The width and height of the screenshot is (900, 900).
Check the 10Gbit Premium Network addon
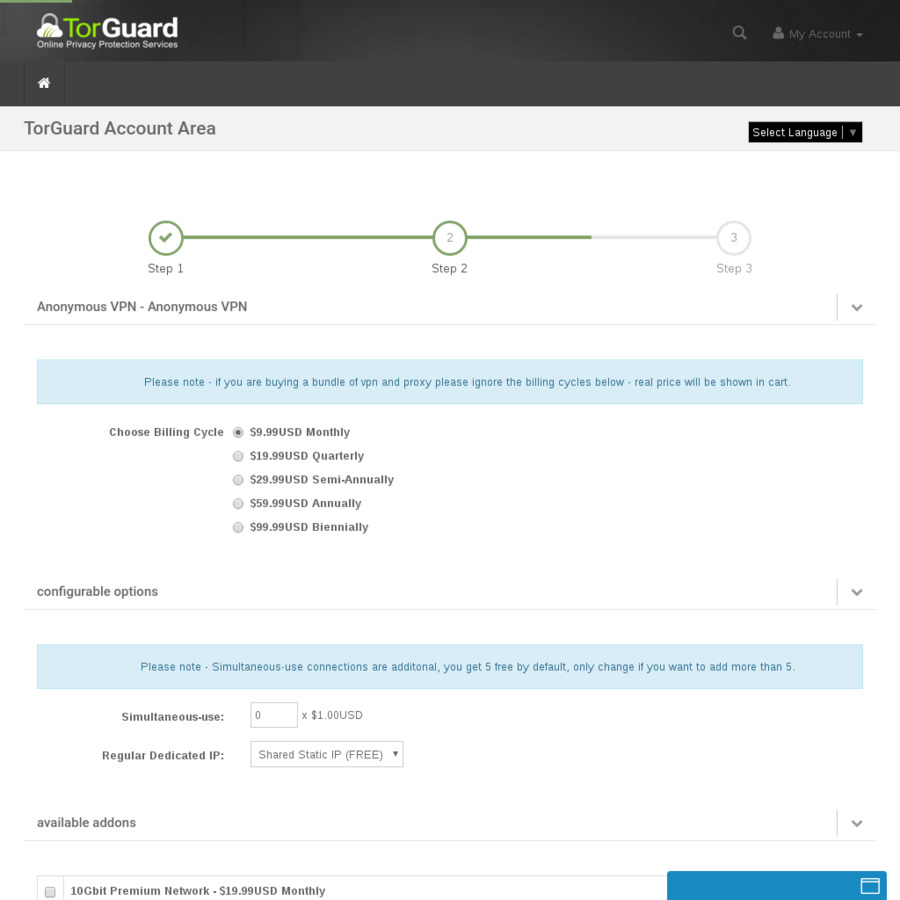pos(50,892)
